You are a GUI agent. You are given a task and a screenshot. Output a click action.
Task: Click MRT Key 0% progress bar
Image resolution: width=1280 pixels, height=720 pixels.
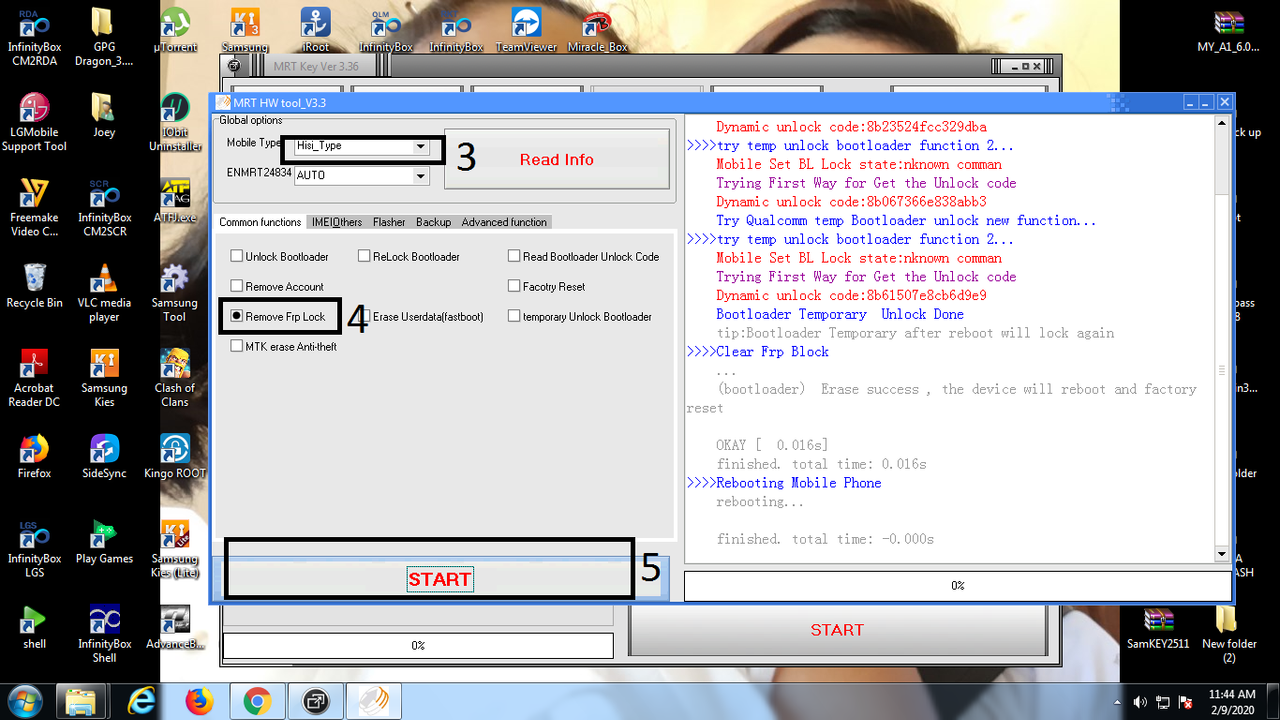pos(418,645)
